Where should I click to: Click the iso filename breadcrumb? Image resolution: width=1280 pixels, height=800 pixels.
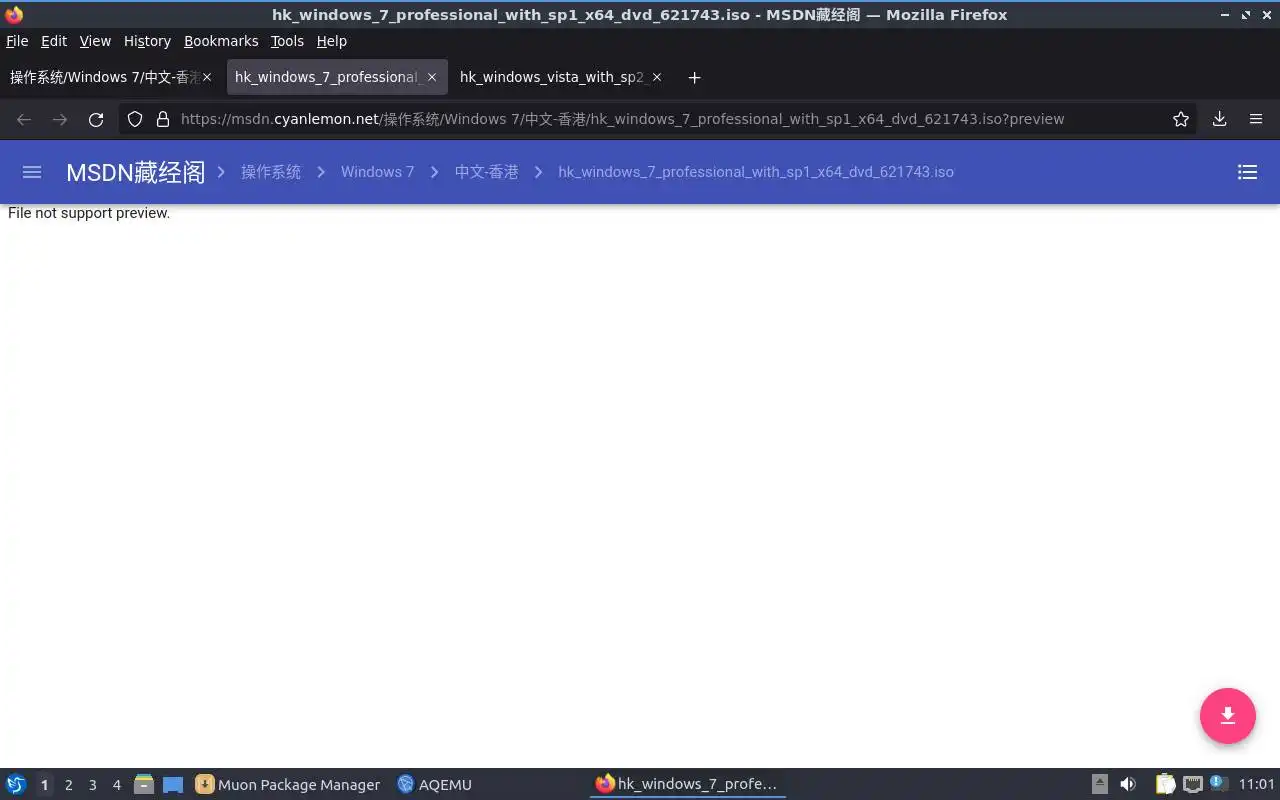coord(756,172)
